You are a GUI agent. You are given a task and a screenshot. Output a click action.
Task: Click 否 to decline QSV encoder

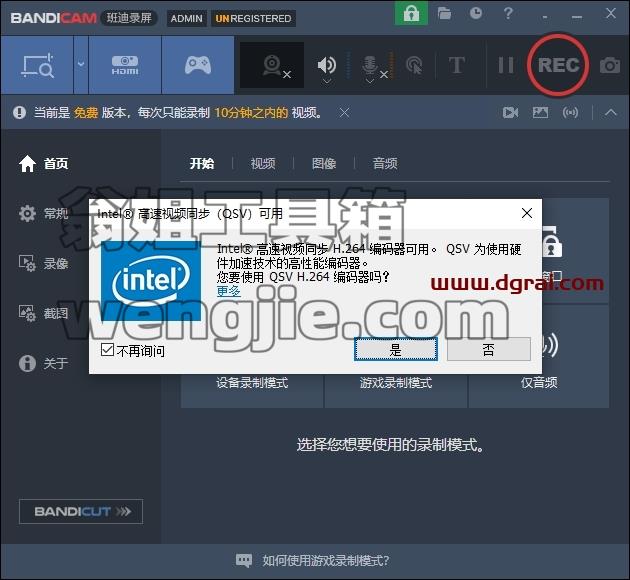coord(489,349)
